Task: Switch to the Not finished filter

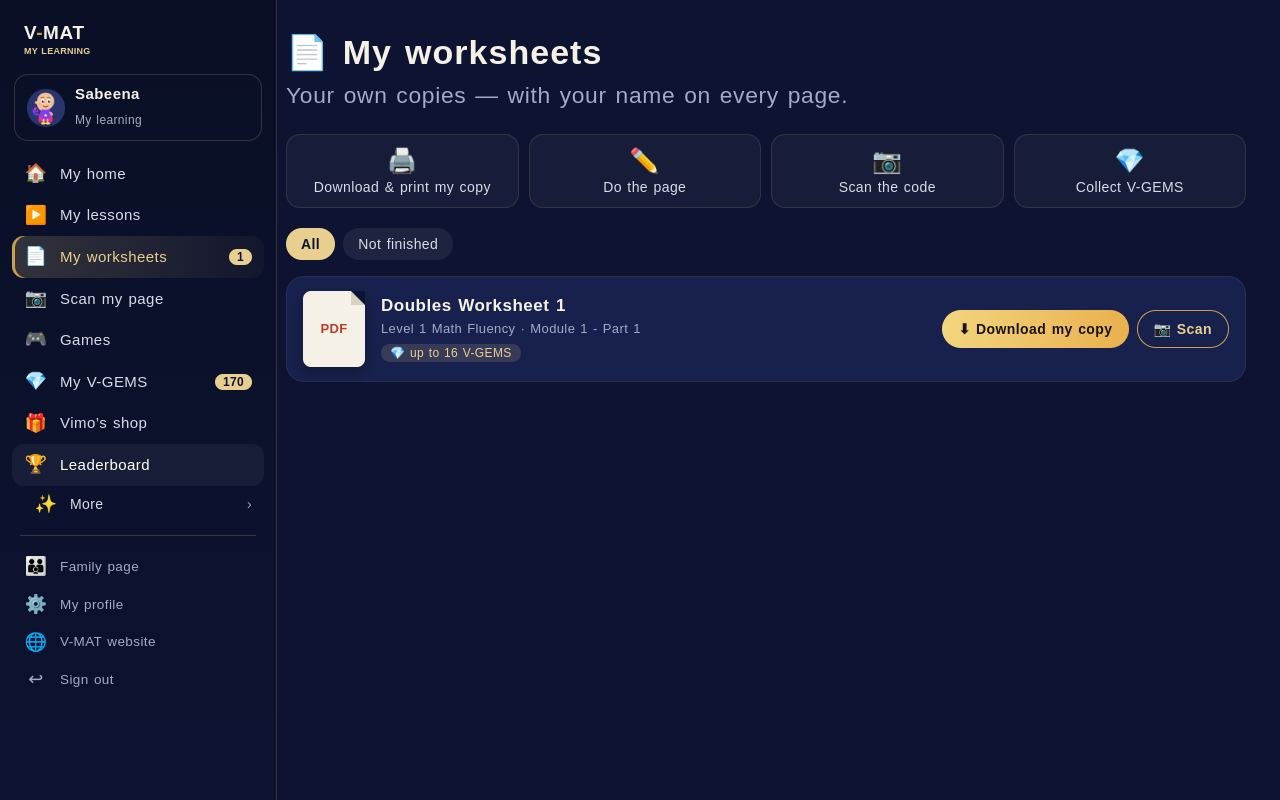Action: (398, 244)
